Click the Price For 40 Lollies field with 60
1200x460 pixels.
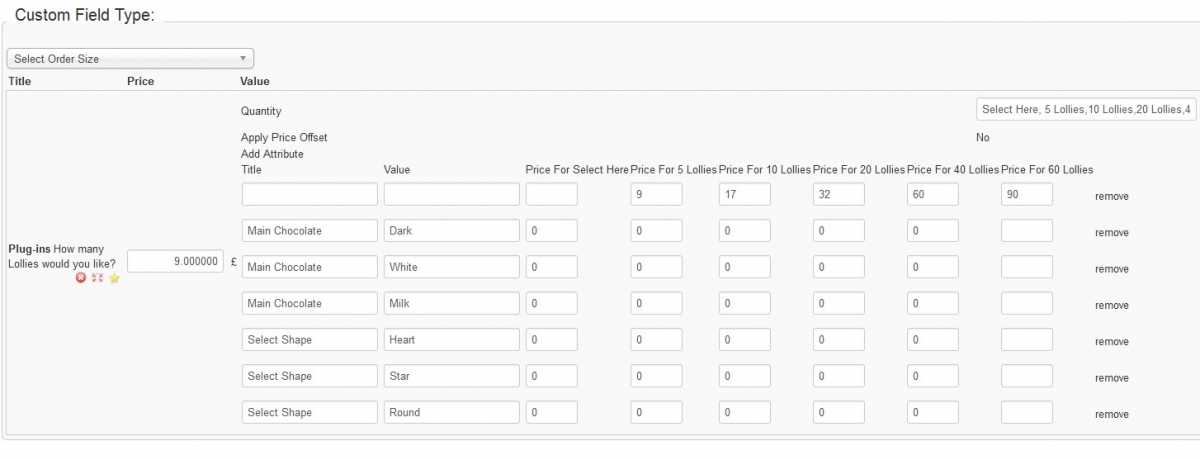pyautogui.click(x=932, y=195)
